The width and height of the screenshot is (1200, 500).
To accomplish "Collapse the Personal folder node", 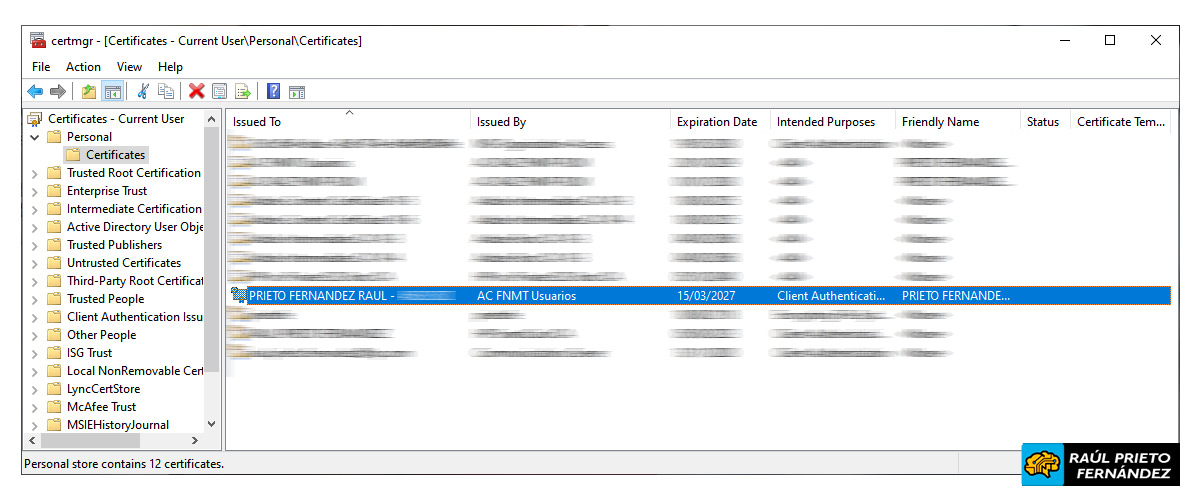I will tap(35, 137).
